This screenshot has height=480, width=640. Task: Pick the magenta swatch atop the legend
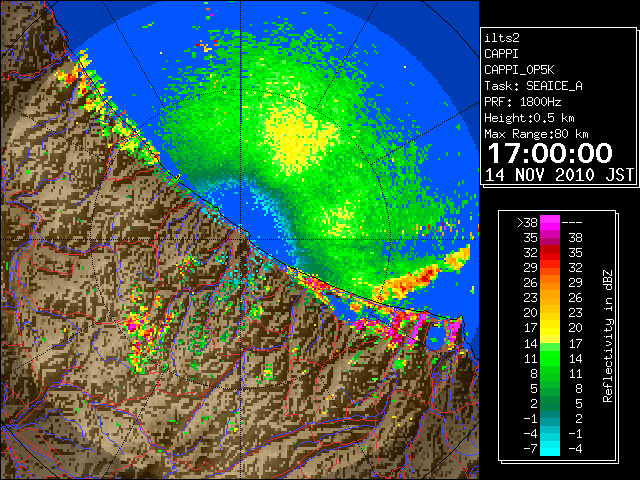tap(550, 222)
